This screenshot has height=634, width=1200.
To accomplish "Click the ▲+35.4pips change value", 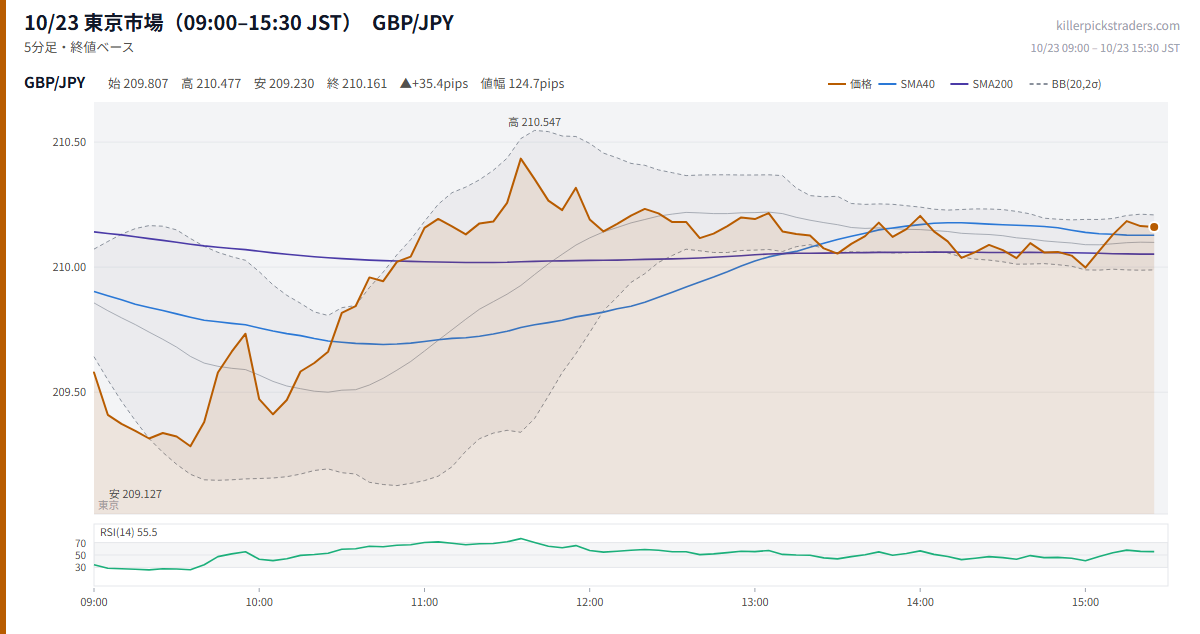I will (434, 84).
